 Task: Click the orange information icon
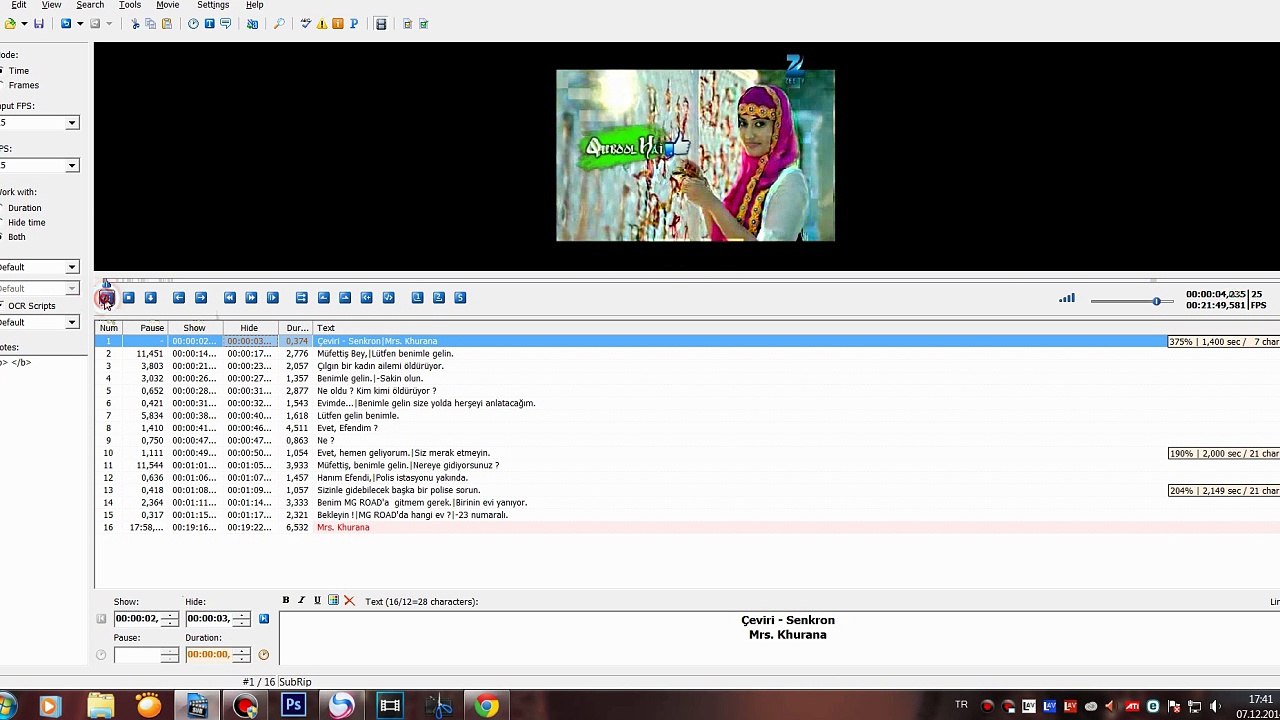coord(338,24)
